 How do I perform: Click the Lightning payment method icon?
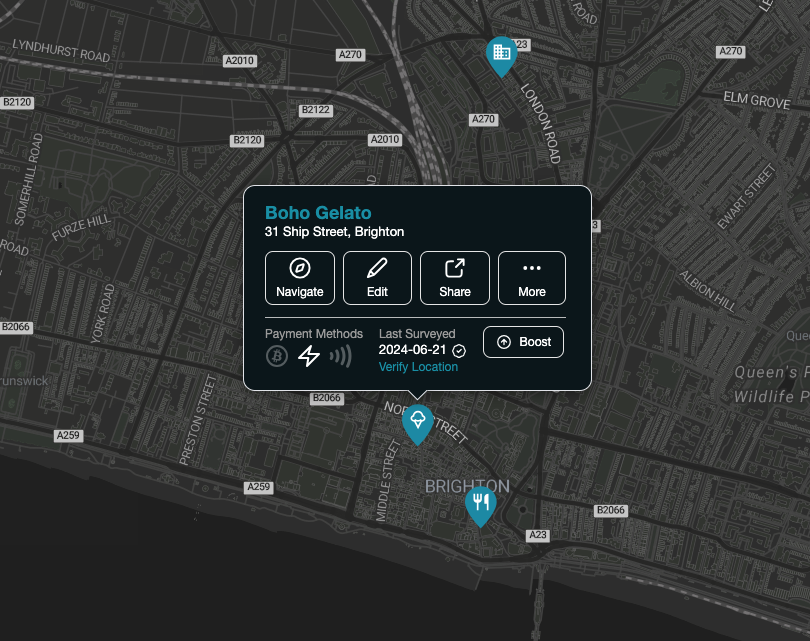coord(309,356)
